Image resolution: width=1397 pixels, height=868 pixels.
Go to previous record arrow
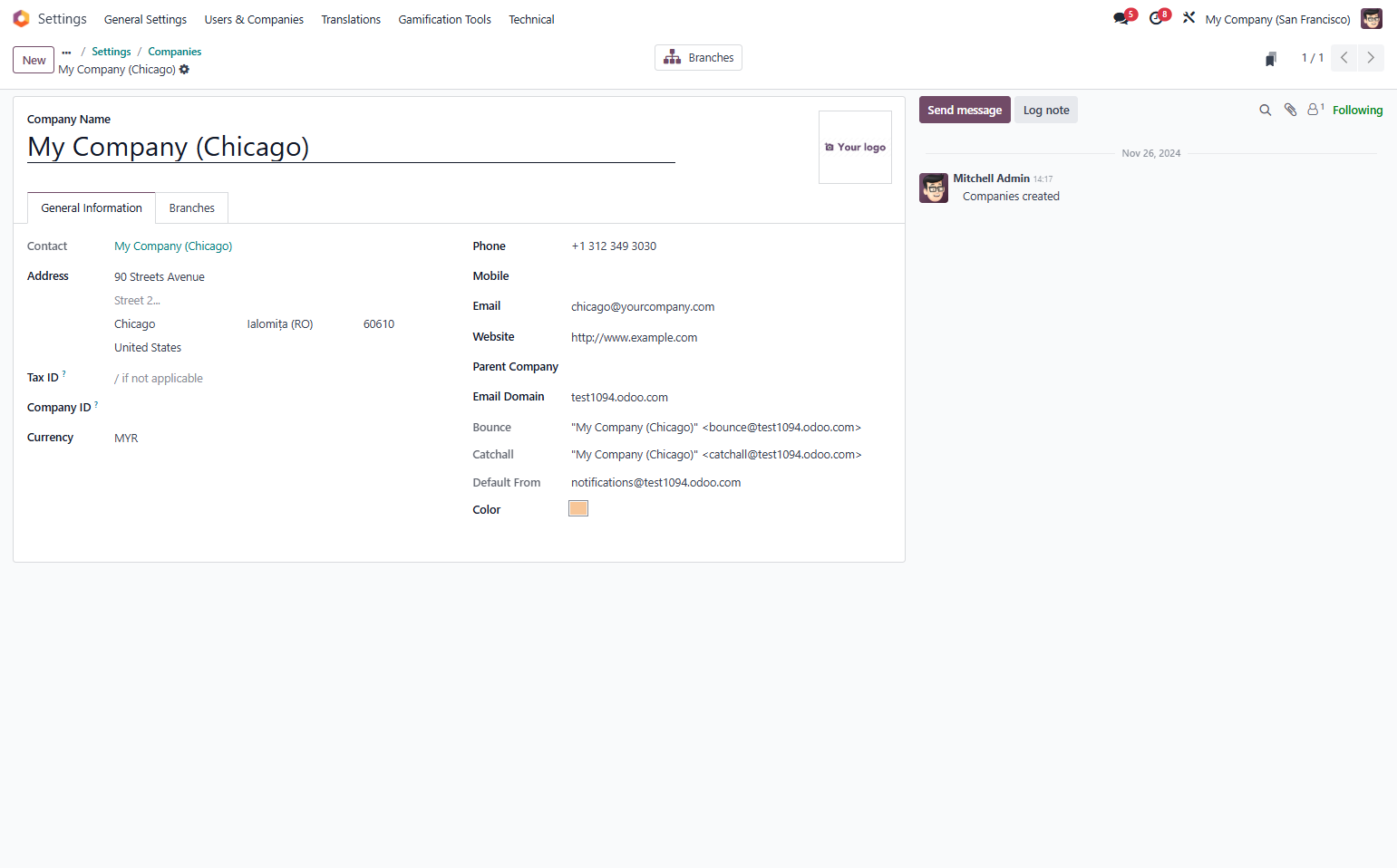coord(1344,58)
